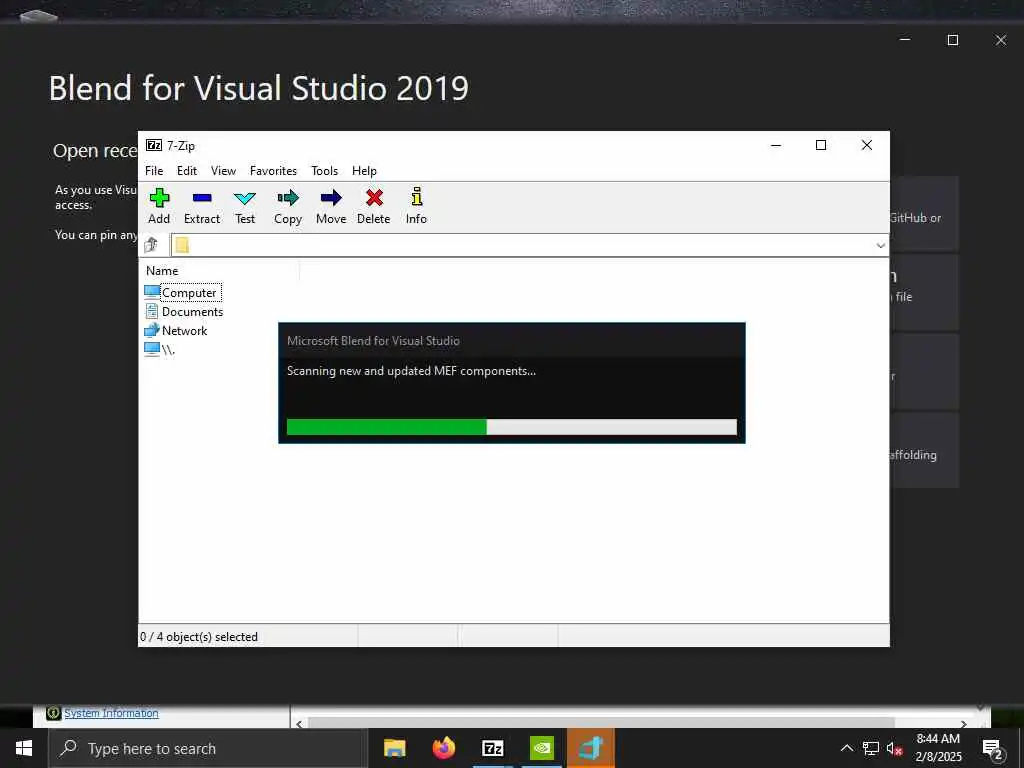Click the Copy toolbar icon
The image size is (1024, 768).
[x=288, y=206]
